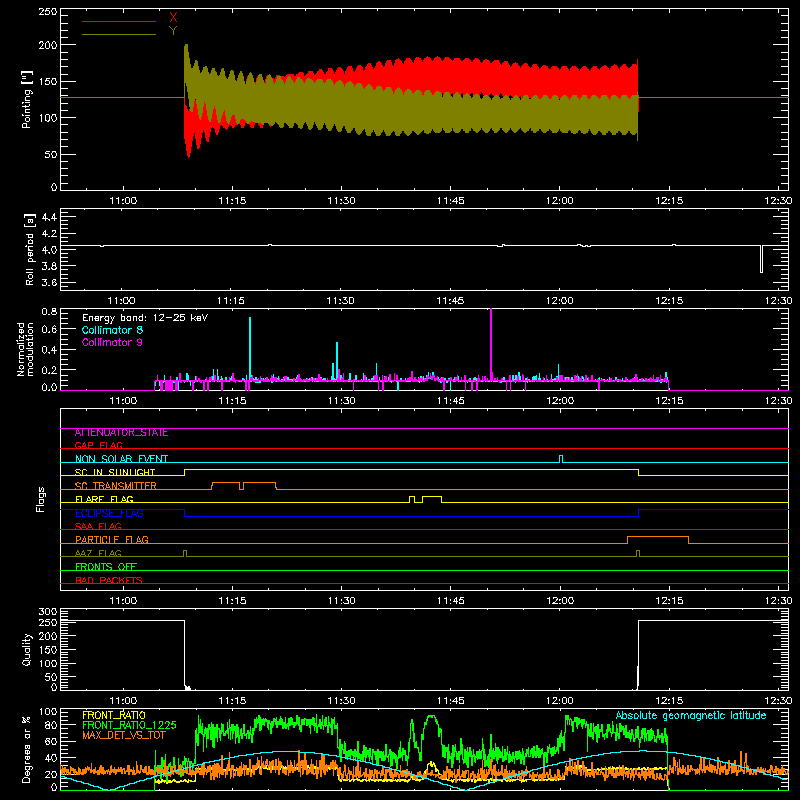Click the Y legend label
This screenshot has width=800, height=800.
pos(173,31)
